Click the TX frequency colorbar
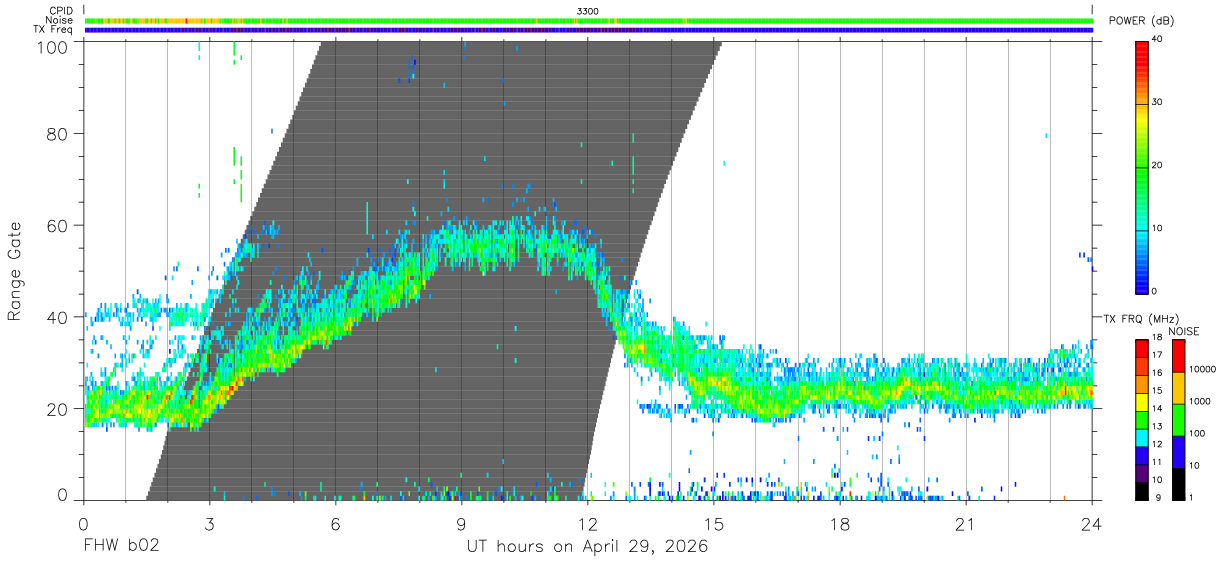1228x567 pixels. [x=1142, y=419]
